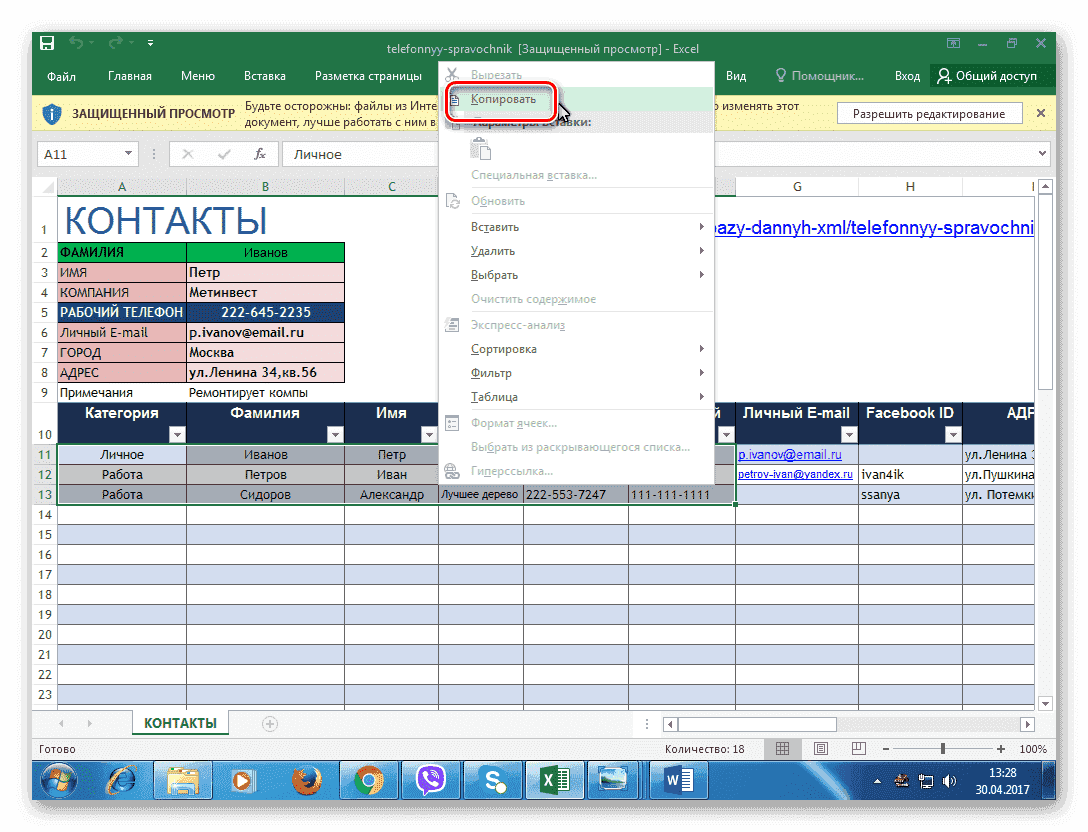Open the p.ivanov@email.ru link in table

[x=789, y=454]
